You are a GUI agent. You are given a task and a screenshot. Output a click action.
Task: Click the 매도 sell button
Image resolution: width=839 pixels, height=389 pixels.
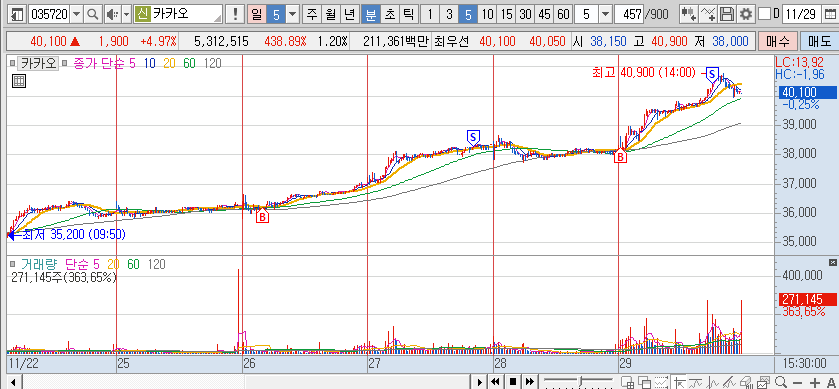[819, 41]
